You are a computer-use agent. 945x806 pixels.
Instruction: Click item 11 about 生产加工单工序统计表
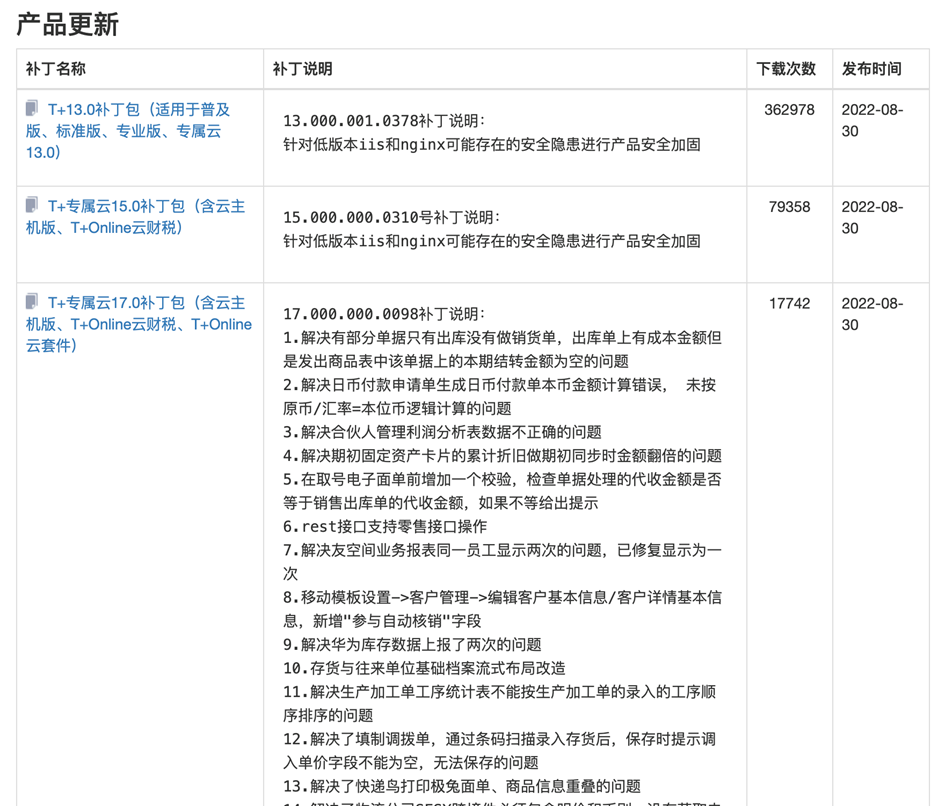click(x=500, y=704)
